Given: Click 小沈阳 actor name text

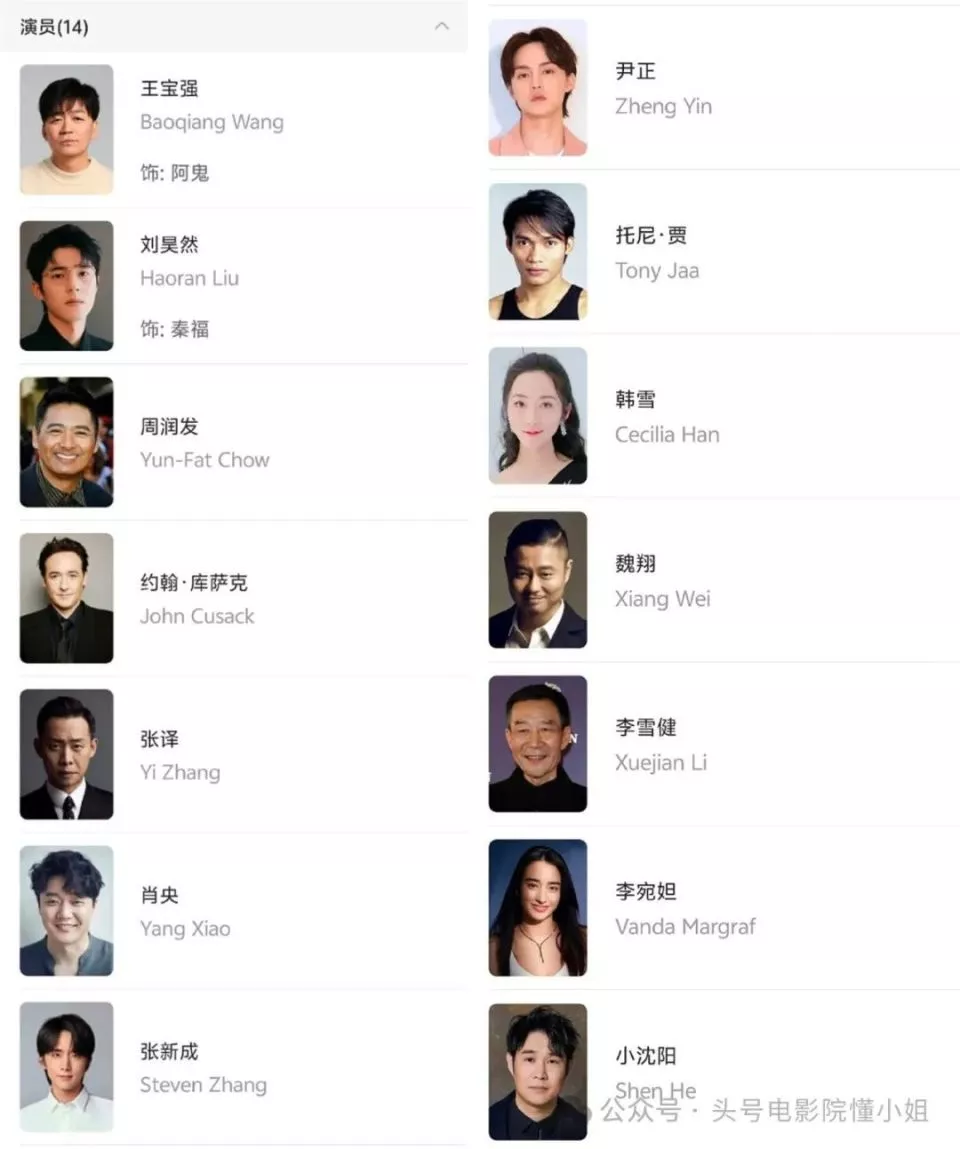Looking at the screenshot, I should click(646, 1055).
